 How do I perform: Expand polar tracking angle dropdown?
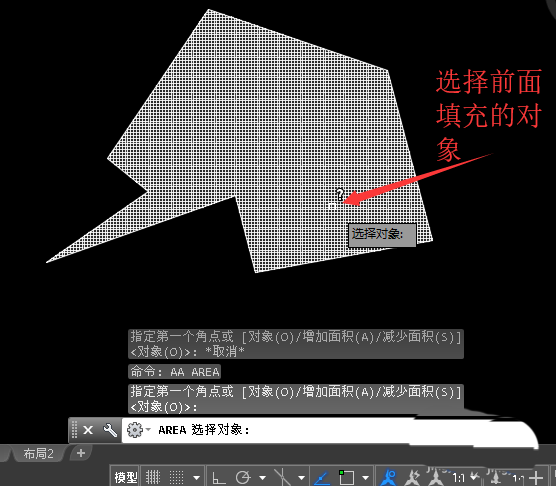[262, 478]
